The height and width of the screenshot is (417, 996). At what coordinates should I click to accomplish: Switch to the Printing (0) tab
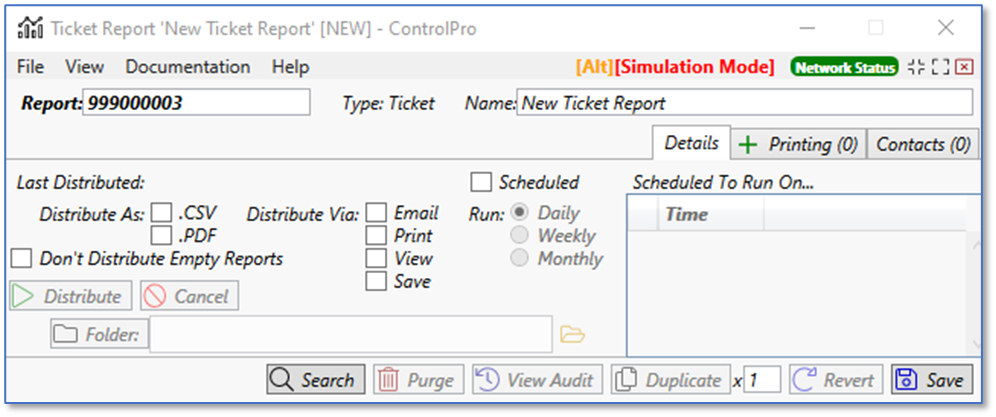[798, 144]
